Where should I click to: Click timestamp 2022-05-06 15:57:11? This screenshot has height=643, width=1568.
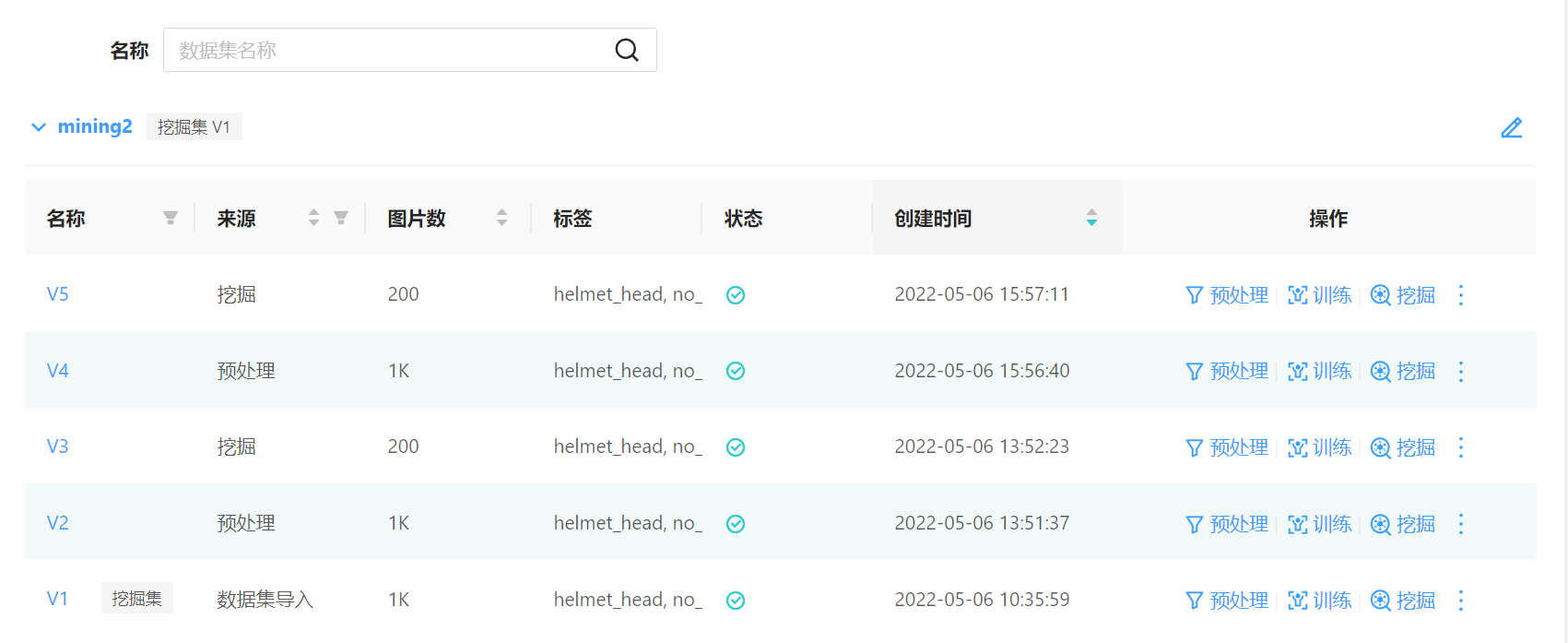click(982, 294)
